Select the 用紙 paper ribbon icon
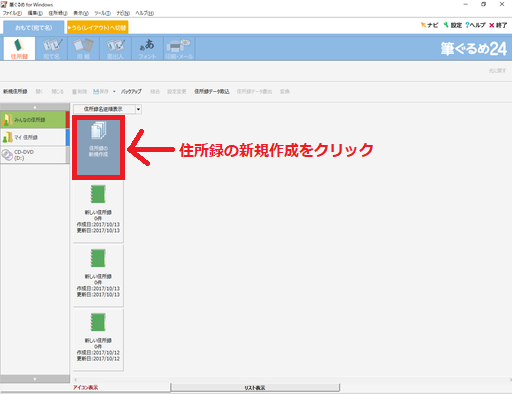 [83, 48]
